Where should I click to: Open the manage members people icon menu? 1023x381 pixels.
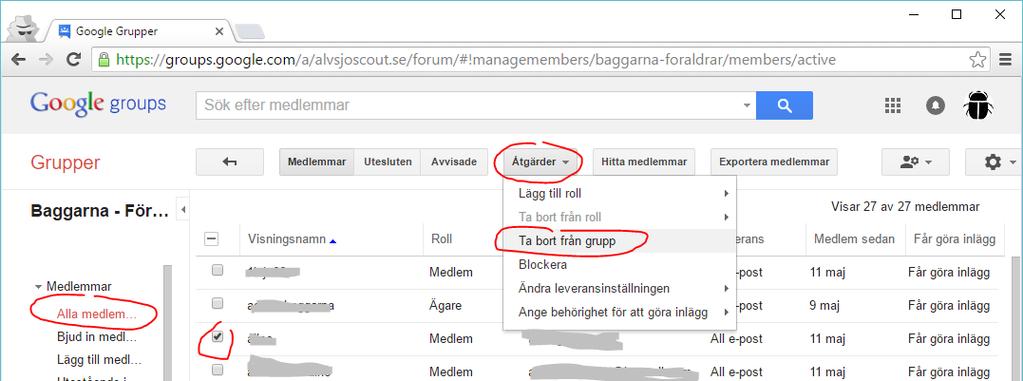pyautogui.click(x=915, y=162)
